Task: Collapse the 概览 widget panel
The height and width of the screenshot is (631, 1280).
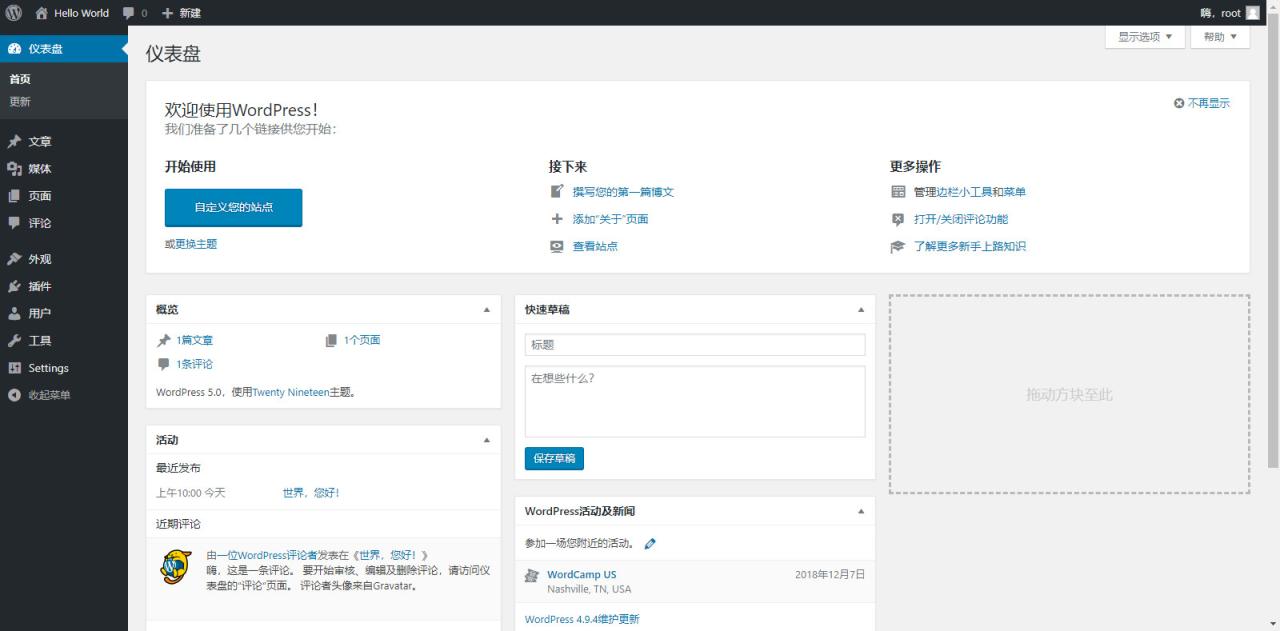Action: (x=487, y=310)
